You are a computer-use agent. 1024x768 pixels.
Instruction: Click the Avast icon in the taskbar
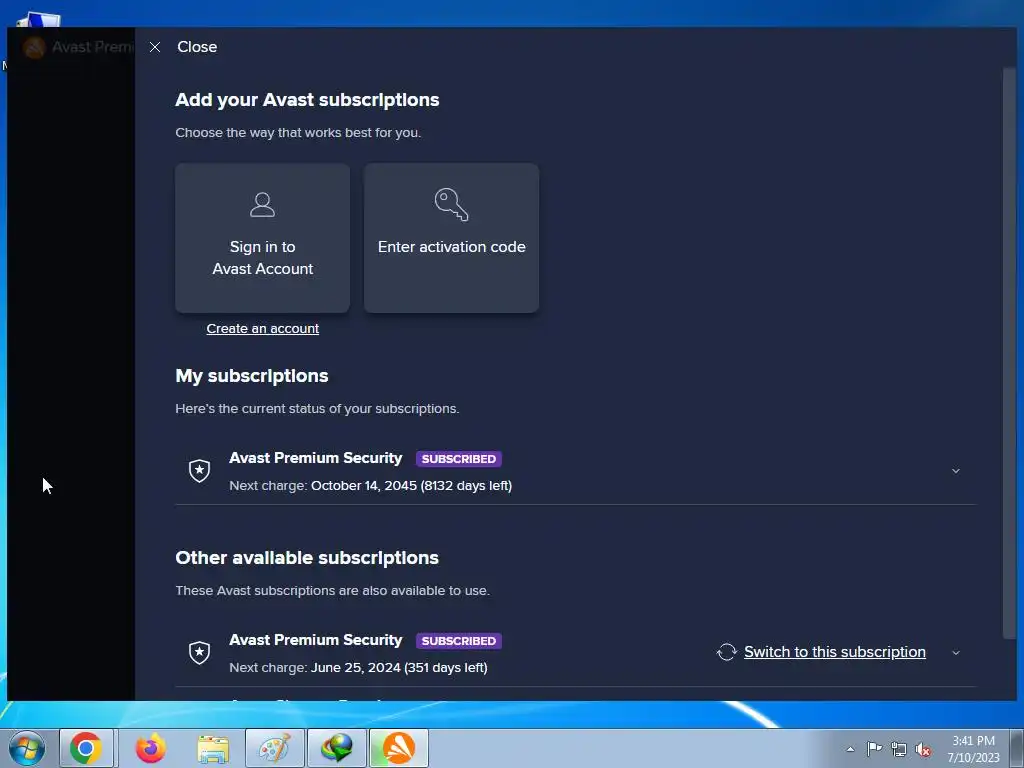tap(399, 748)
